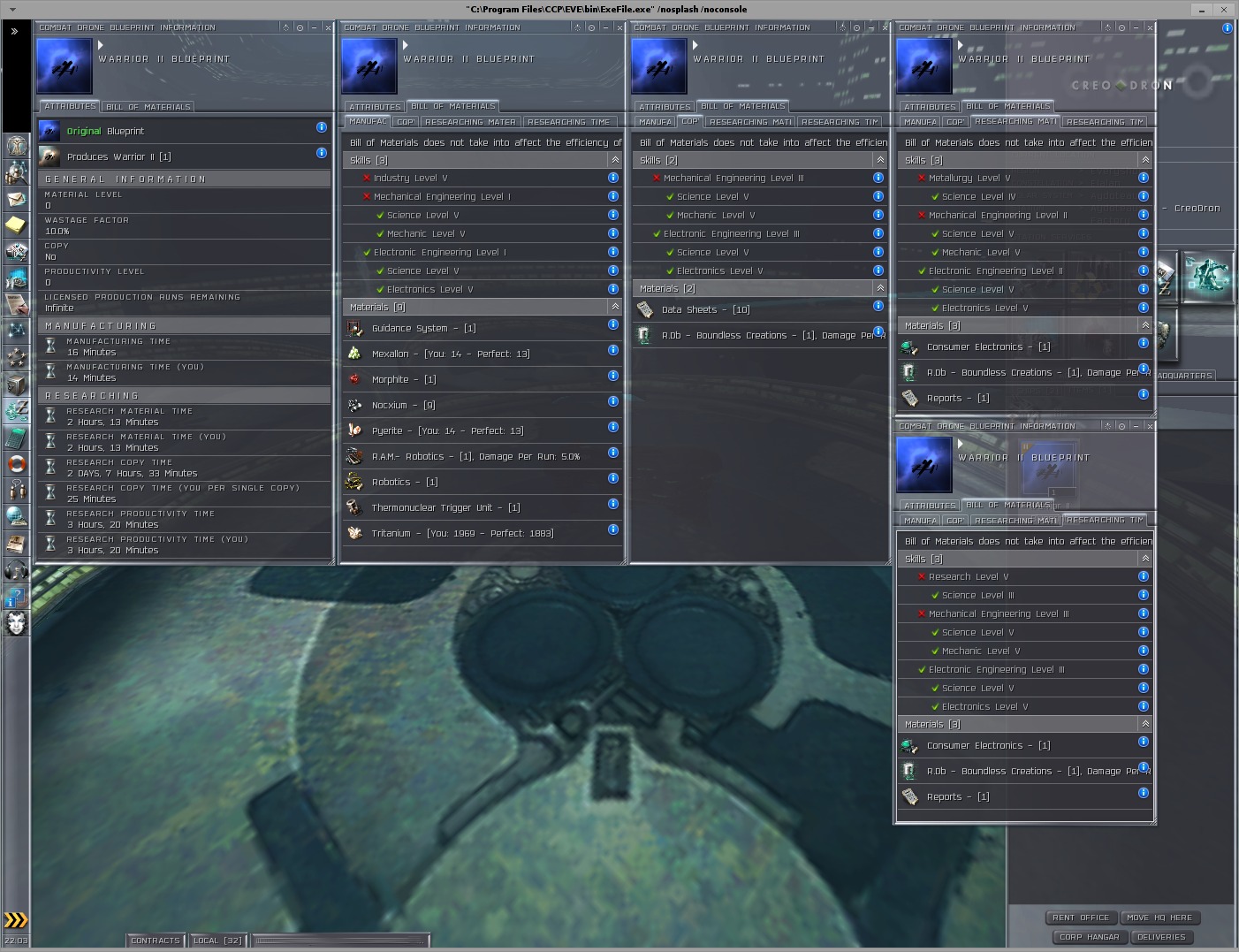This screenshot has height=952, width=1239.
Task: Click the bar beside Local [32]
Action: (x=340, y=941)
